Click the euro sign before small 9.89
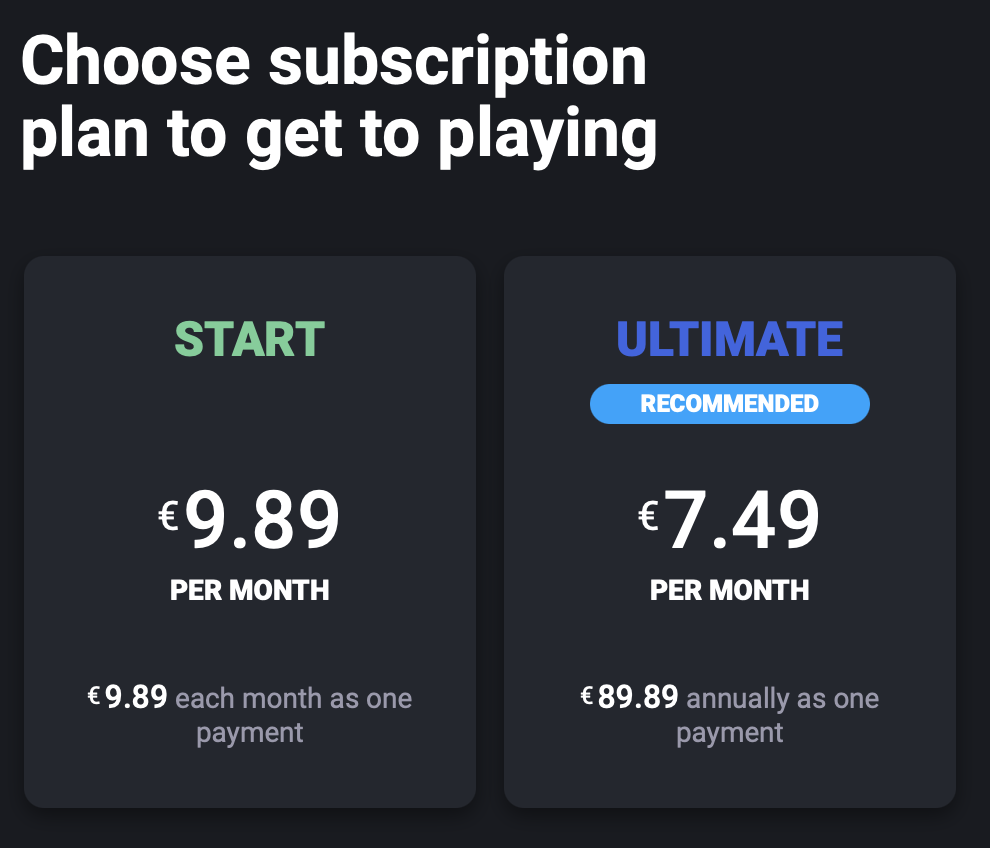 pos(94,696)
